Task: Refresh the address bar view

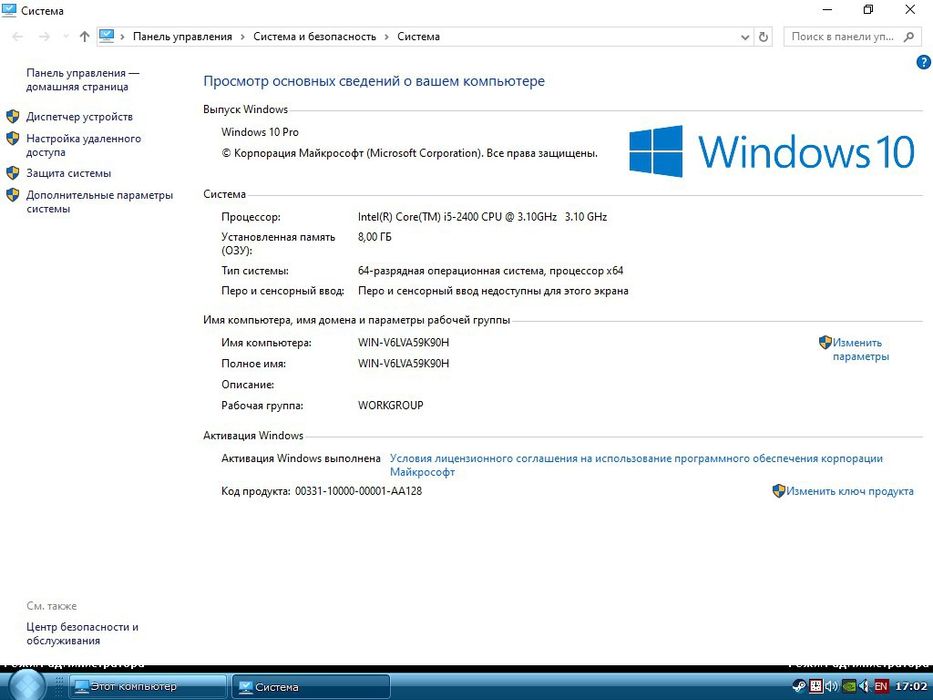Action: point(763,37)
